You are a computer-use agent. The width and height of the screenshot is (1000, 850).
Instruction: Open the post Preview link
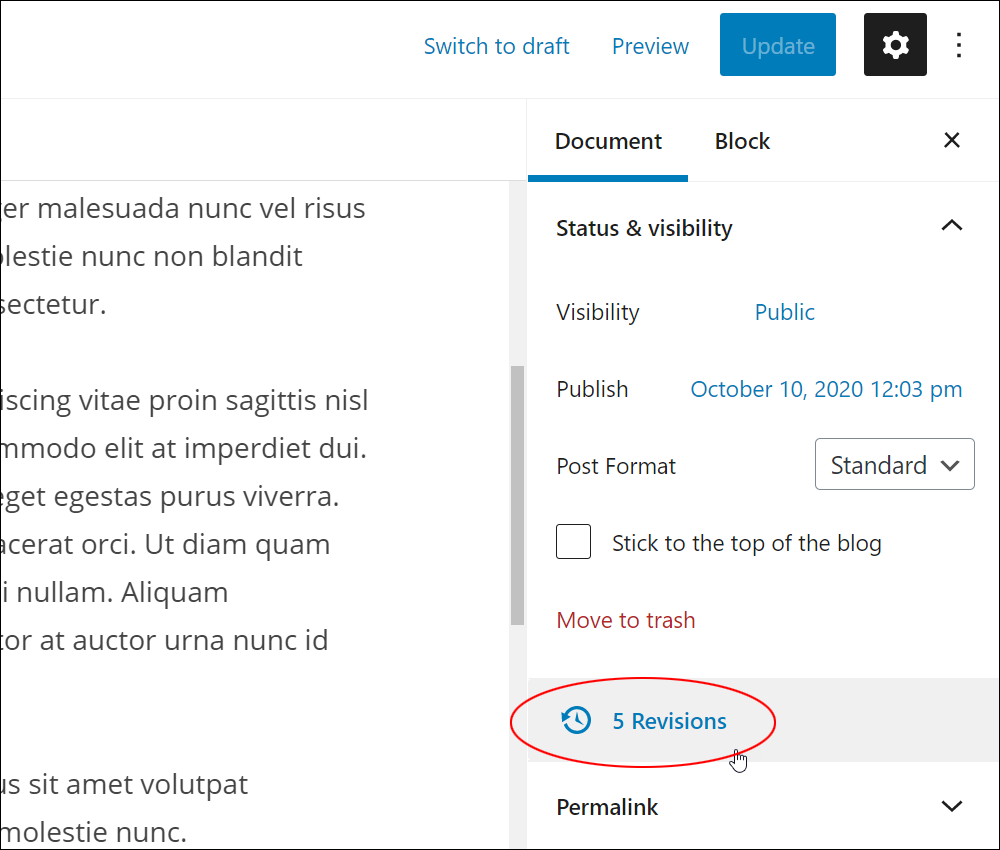tap(650, 46)
